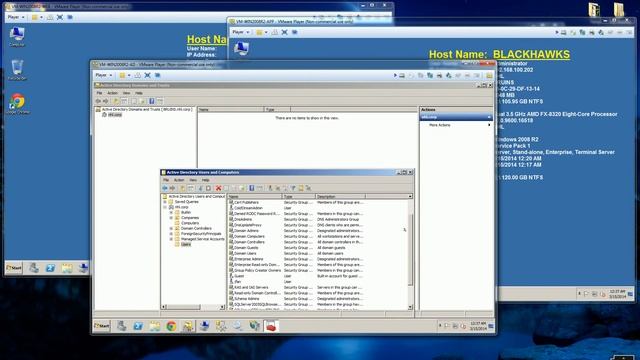Click Back arrow in Domains and Trusts toolbar
640x360 pixels.
click(x=98, y=101)
